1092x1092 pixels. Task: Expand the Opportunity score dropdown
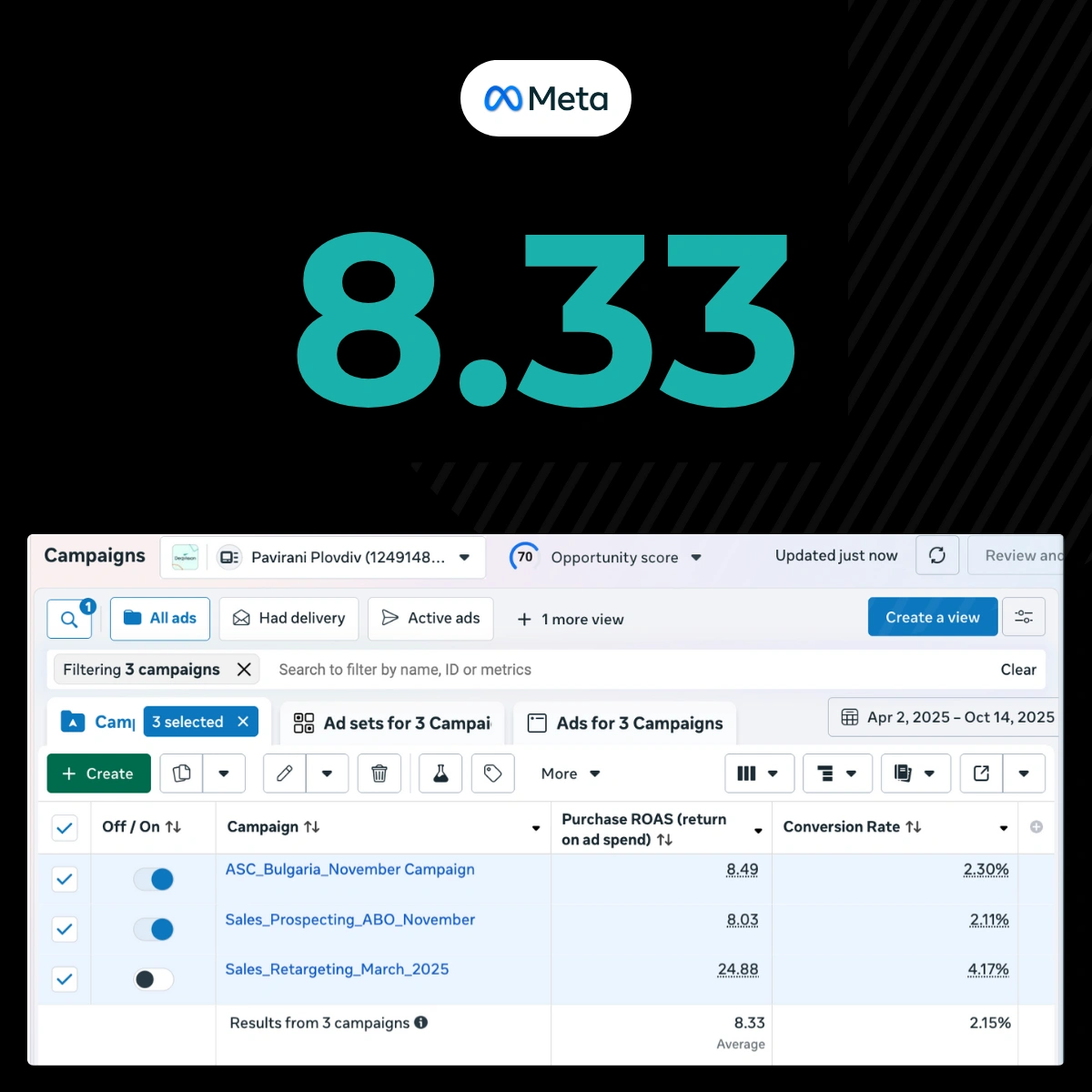696,557
